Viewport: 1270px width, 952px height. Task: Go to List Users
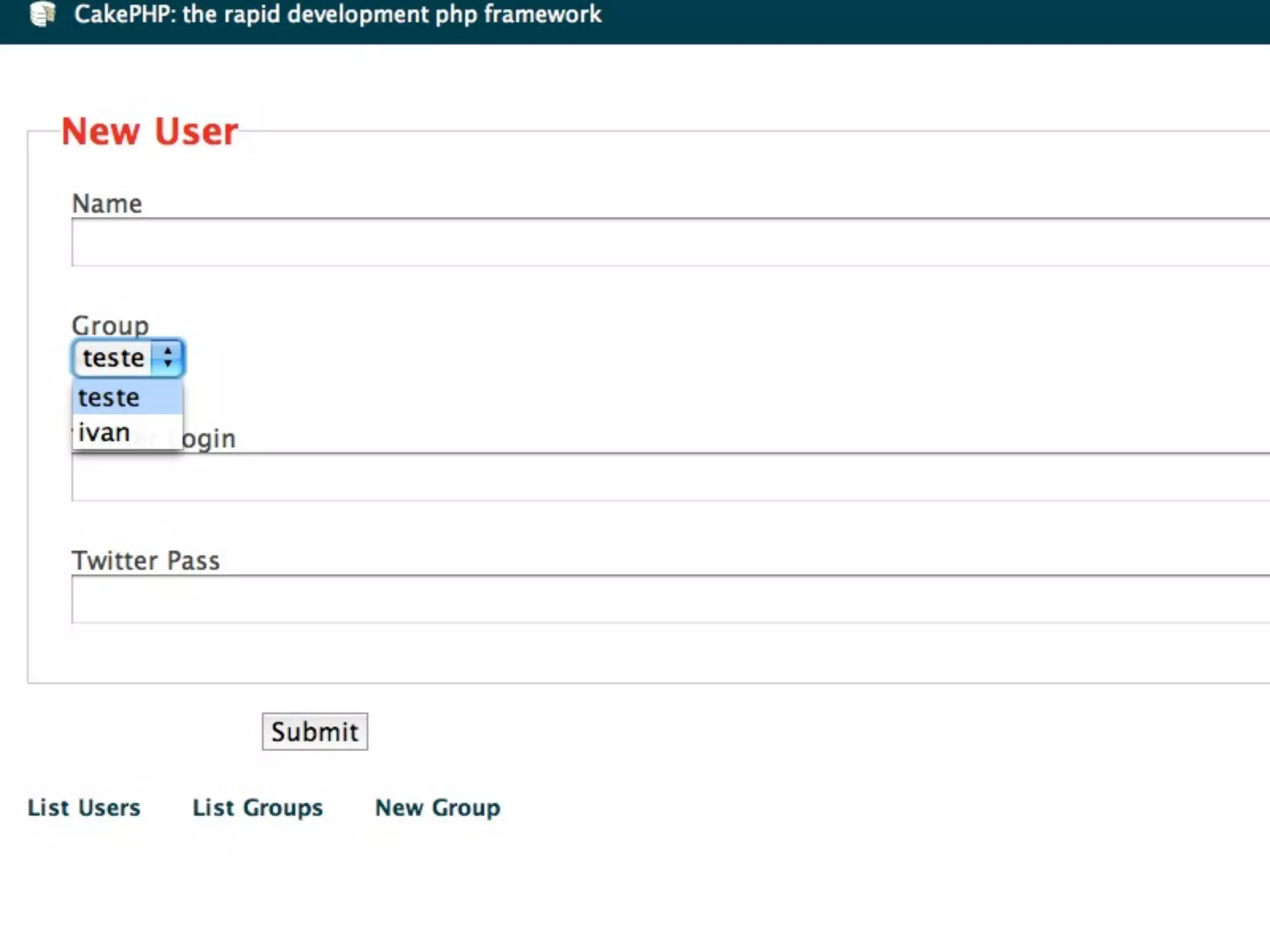pos(84,808)
